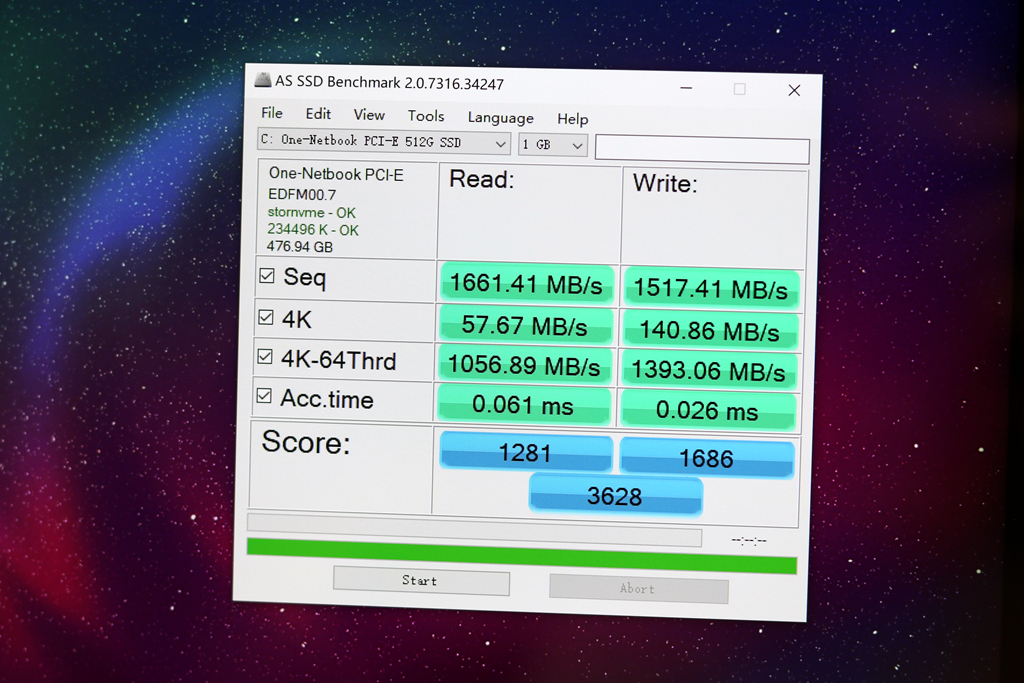1024x683 pixels.
Task: Click the empty text field beside size dropdown
Action: pyautogui.click(x=702, y=150)
